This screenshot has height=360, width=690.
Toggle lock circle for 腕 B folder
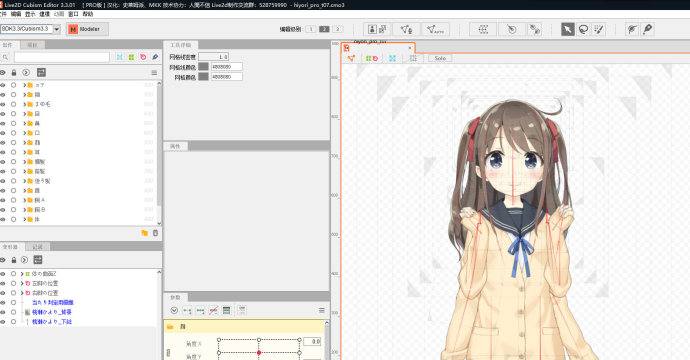14,210
